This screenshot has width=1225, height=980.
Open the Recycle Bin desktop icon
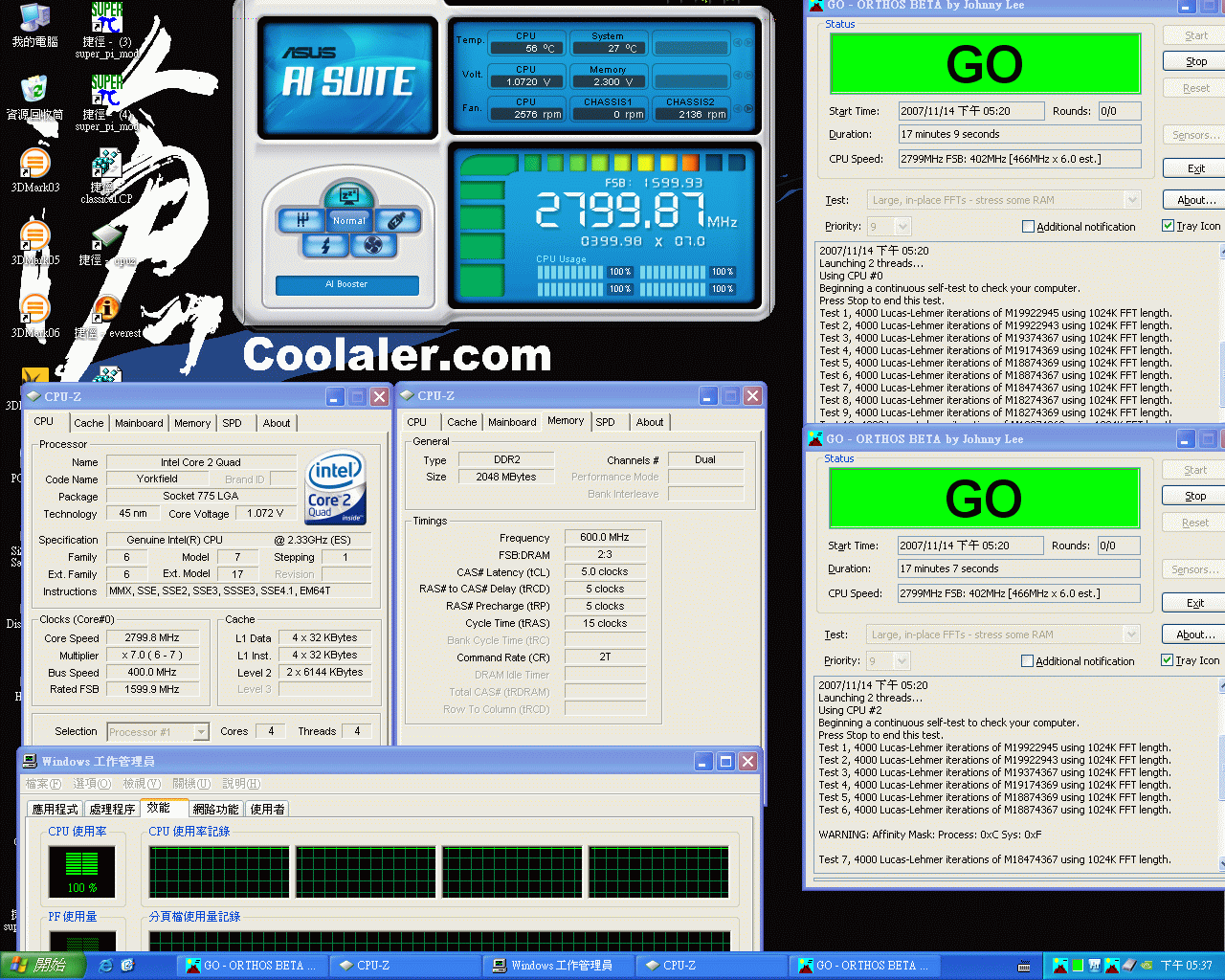[x=34, y=98]
